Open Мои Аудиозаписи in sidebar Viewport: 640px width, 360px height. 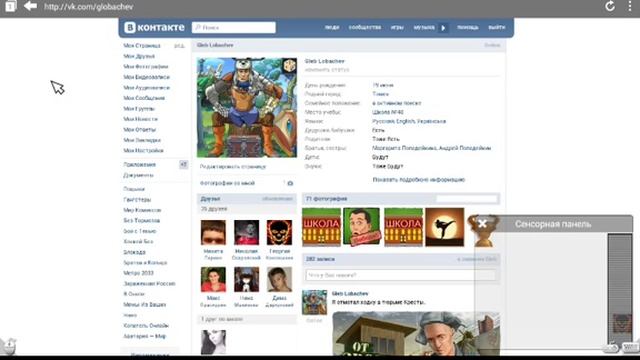click(x=147, y=88)
